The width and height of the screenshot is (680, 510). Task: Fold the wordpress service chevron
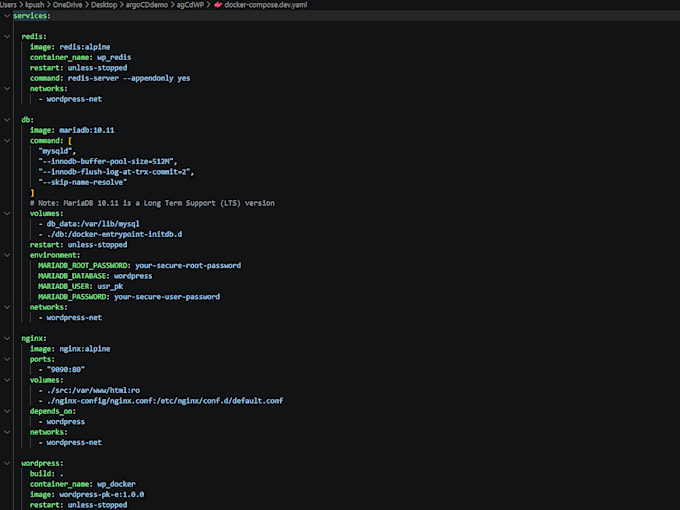[7, 463]
